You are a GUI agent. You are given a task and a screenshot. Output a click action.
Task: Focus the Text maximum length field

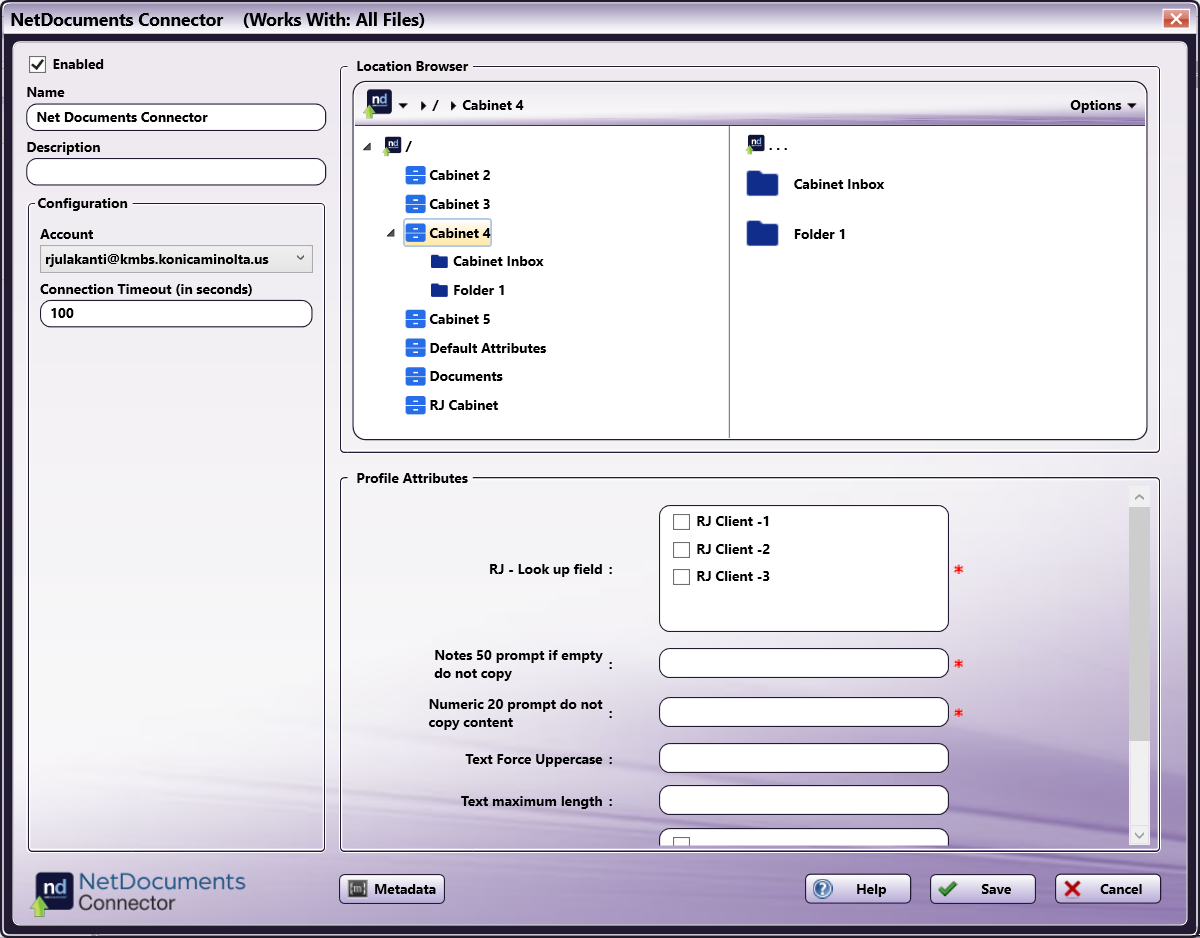(x=804, y=800)
